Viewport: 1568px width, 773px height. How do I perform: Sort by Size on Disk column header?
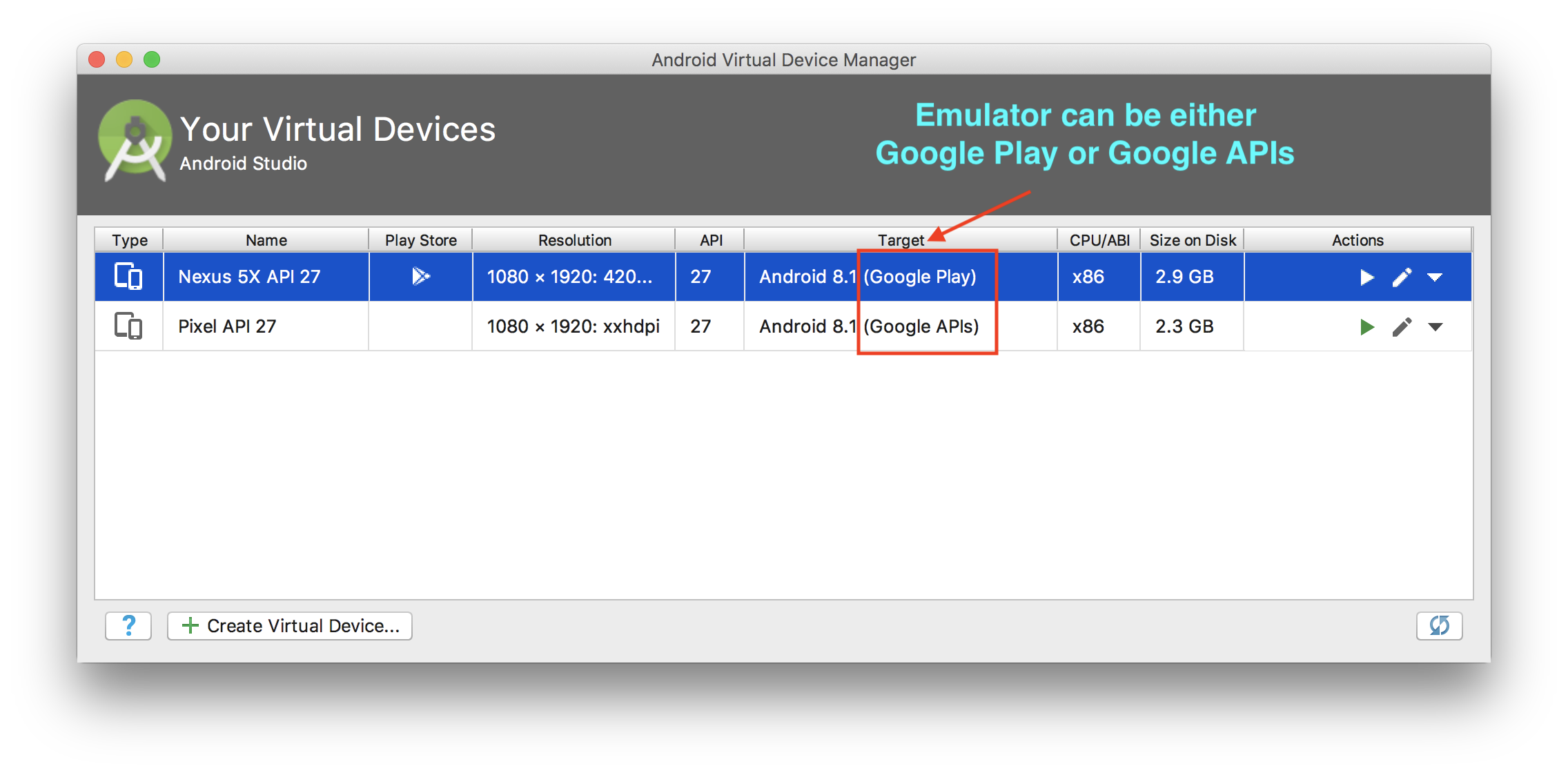[1192, 240]
